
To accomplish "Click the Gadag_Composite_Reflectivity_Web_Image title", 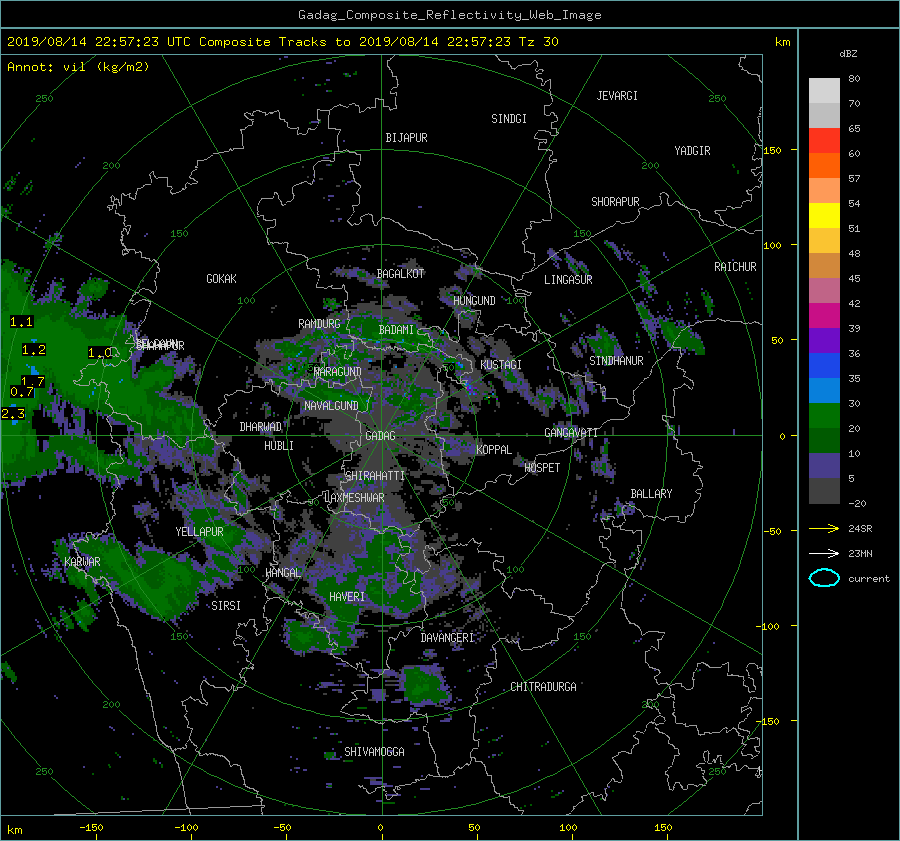I will (449, 15).
